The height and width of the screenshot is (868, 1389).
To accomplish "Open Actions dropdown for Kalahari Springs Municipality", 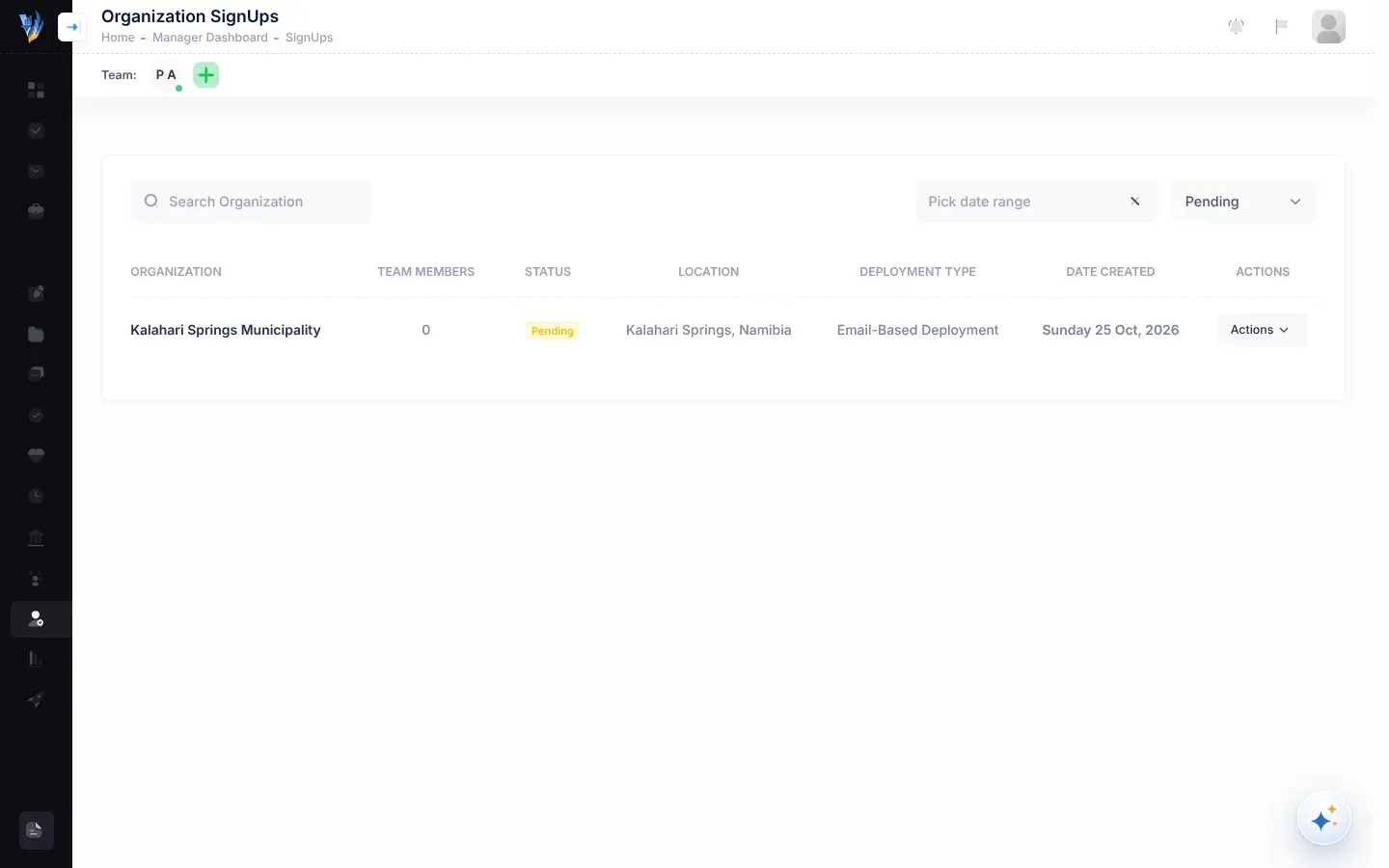I will pos(1262,330).
